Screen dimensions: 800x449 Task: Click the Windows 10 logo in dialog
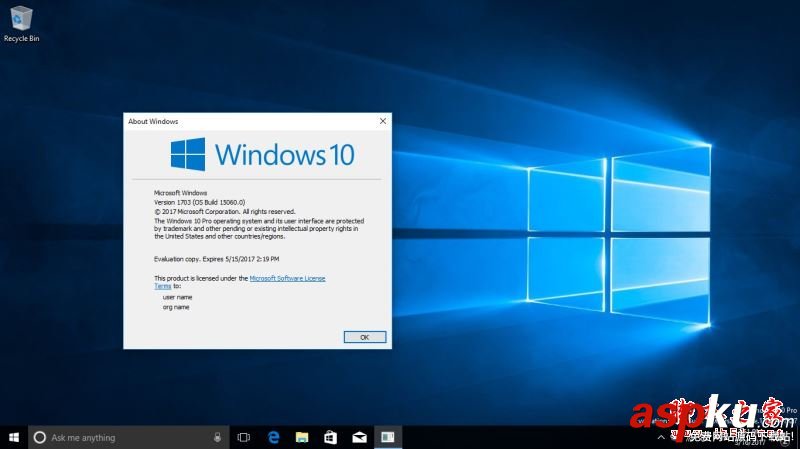(262, 154)
